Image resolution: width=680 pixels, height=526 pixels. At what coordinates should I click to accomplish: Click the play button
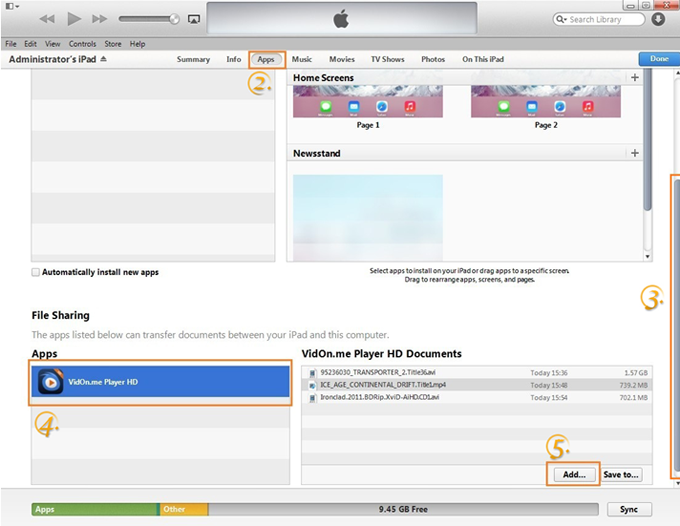point(74,19)
